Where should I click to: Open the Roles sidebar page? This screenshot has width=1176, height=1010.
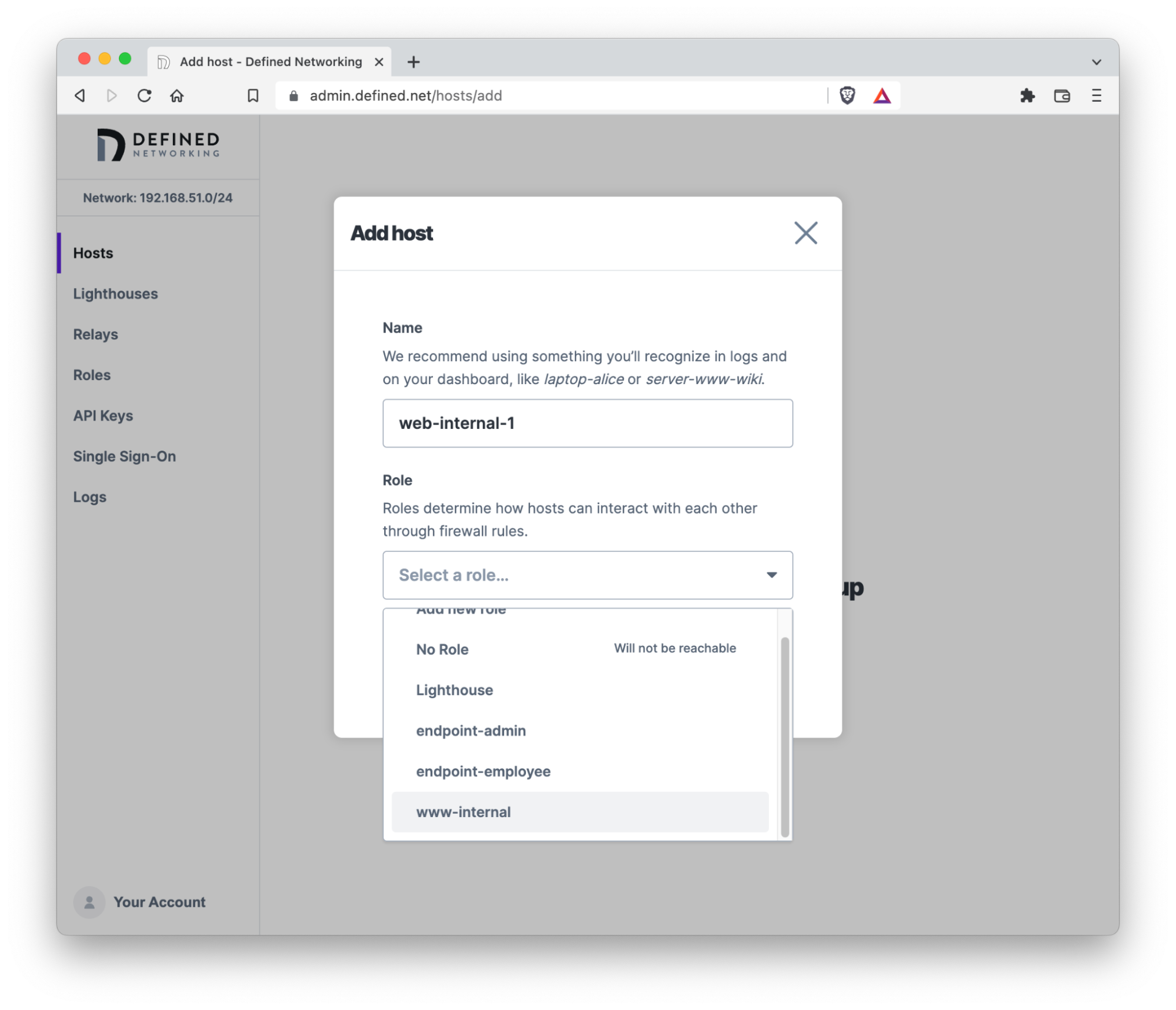92,375
